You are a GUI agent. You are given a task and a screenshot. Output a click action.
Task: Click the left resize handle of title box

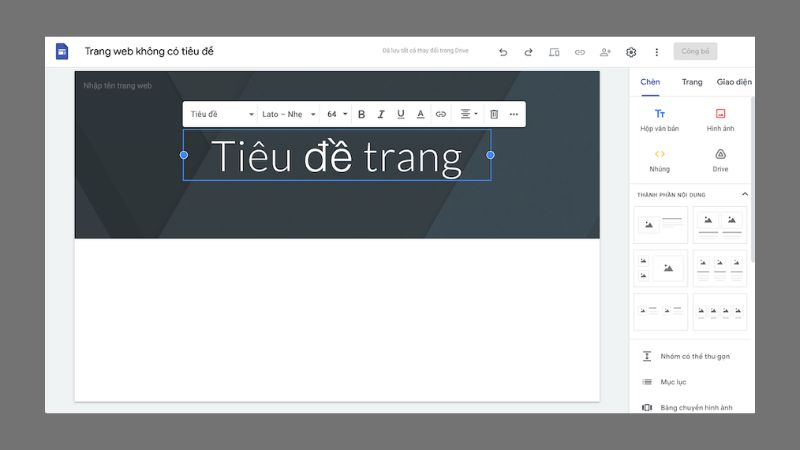click(x=184, y=155)
